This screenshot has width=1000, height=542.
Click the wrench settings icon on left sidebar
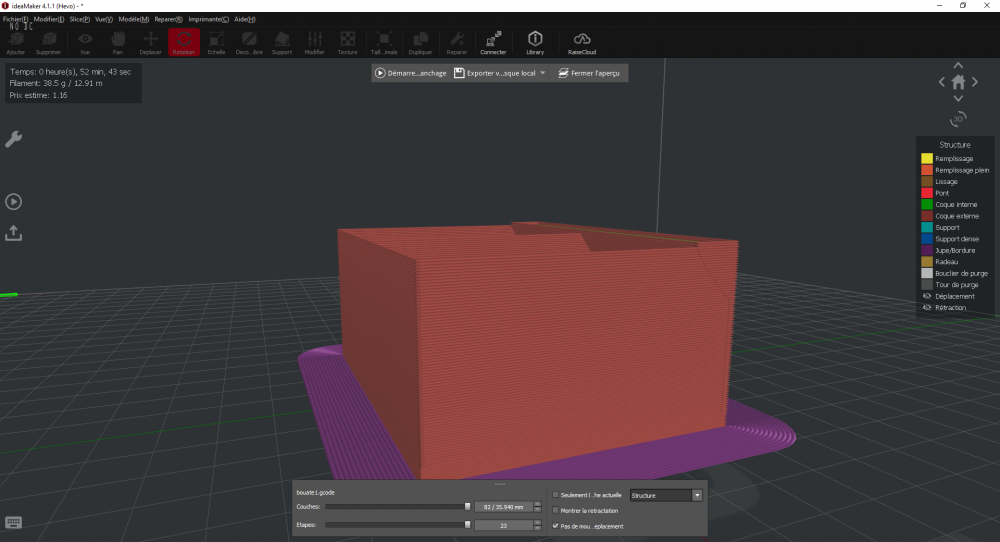pyautogui.click(x=13, y=139)
